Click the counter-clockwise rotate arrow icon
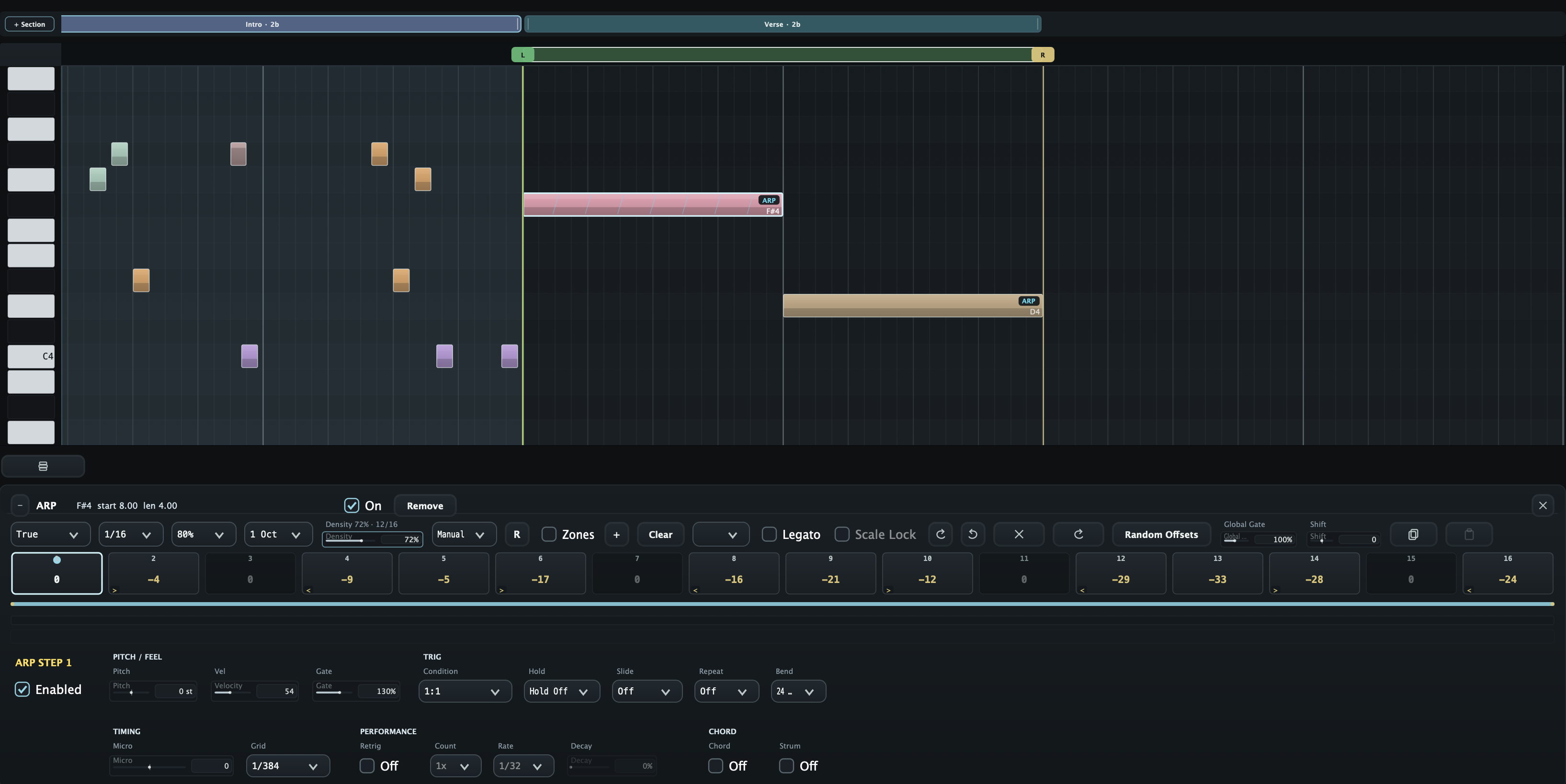Screen dimensions: 1566x784 973,534
